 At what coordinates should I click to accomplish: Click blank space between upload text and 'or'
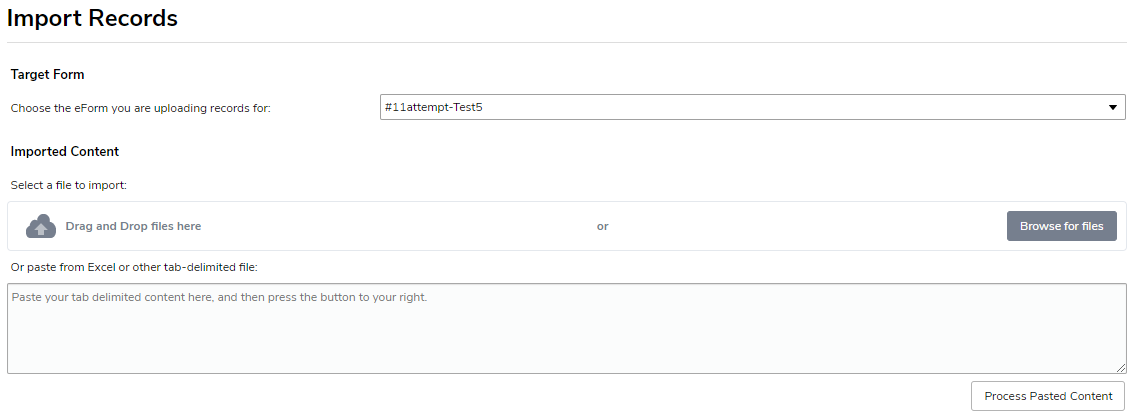click(x=398, y=227)
